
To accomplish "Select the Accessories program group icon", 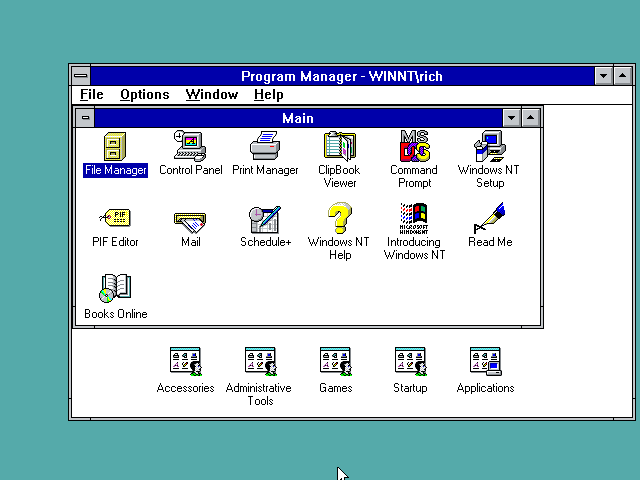I will (186, 361).
